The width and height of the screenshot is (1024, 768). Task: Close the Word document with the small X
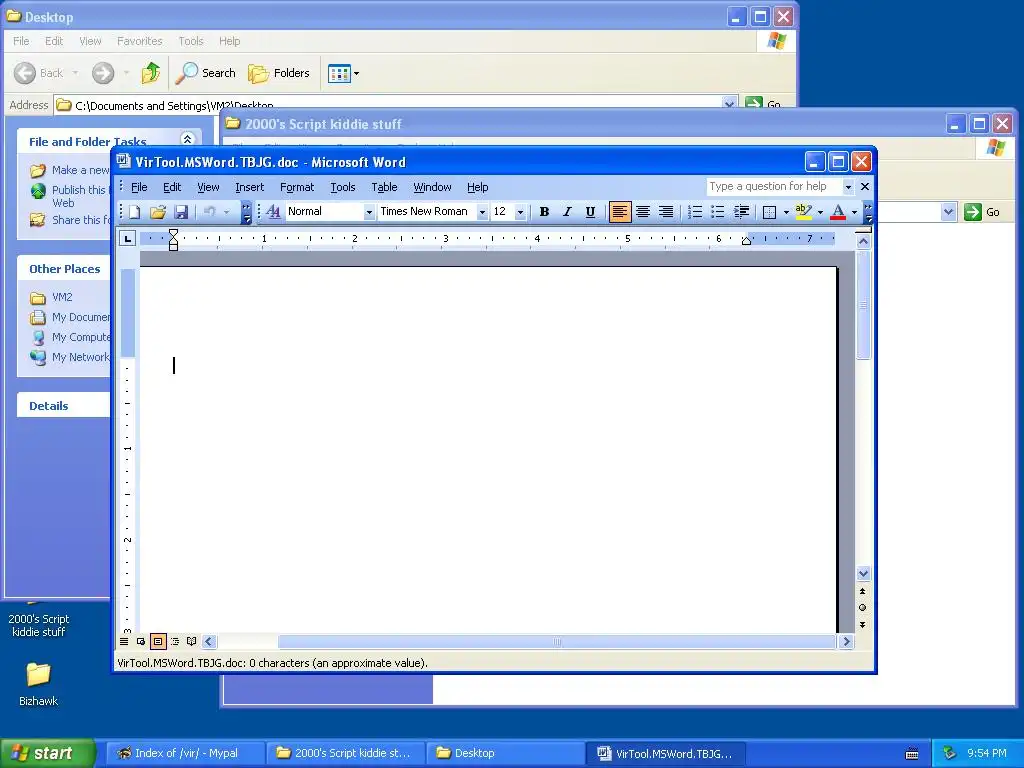pyautogui.click(x=865, y=187)
